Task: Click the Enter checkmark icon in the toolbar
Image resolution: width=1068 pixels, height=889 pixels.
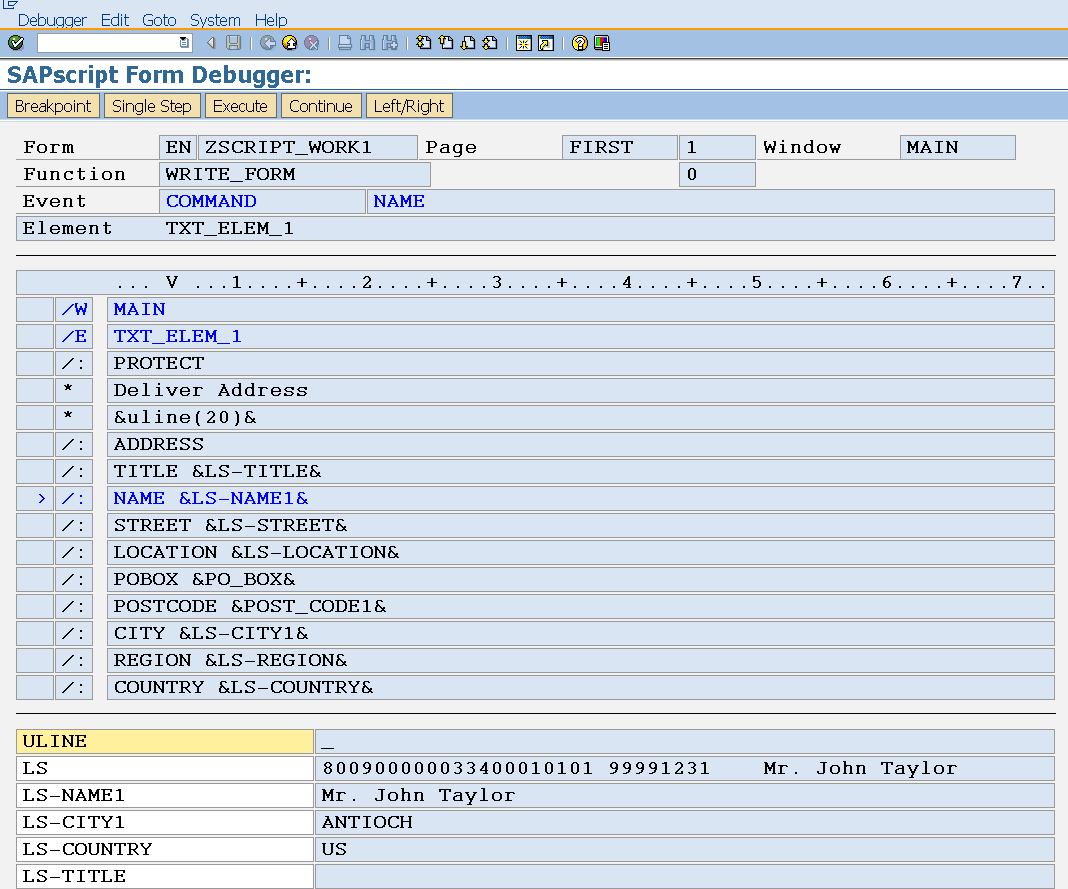Action: (x=15, y=43)
